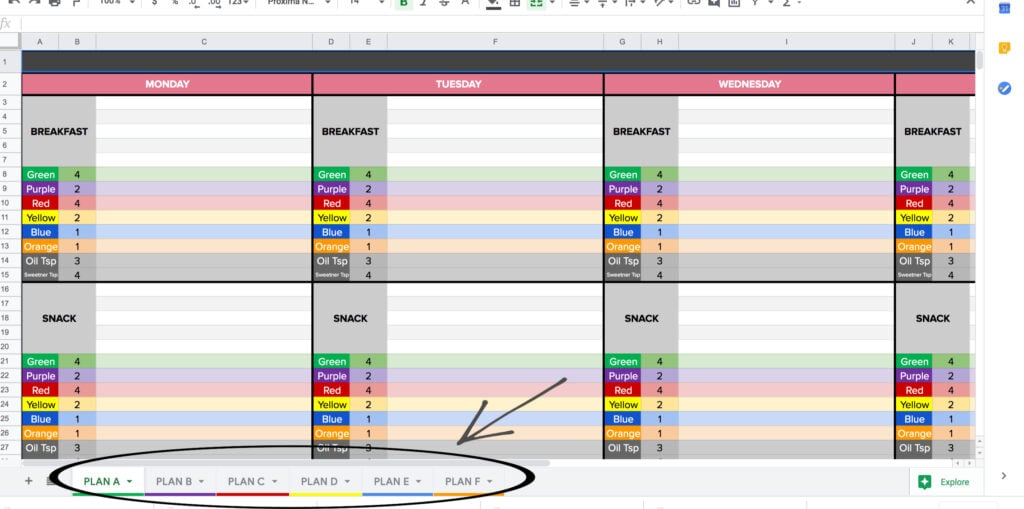Open Google Tasks from the side panel
The width and height of the screenshot is (1024, 509).
pyautogui.click(x=1004, y=88)
